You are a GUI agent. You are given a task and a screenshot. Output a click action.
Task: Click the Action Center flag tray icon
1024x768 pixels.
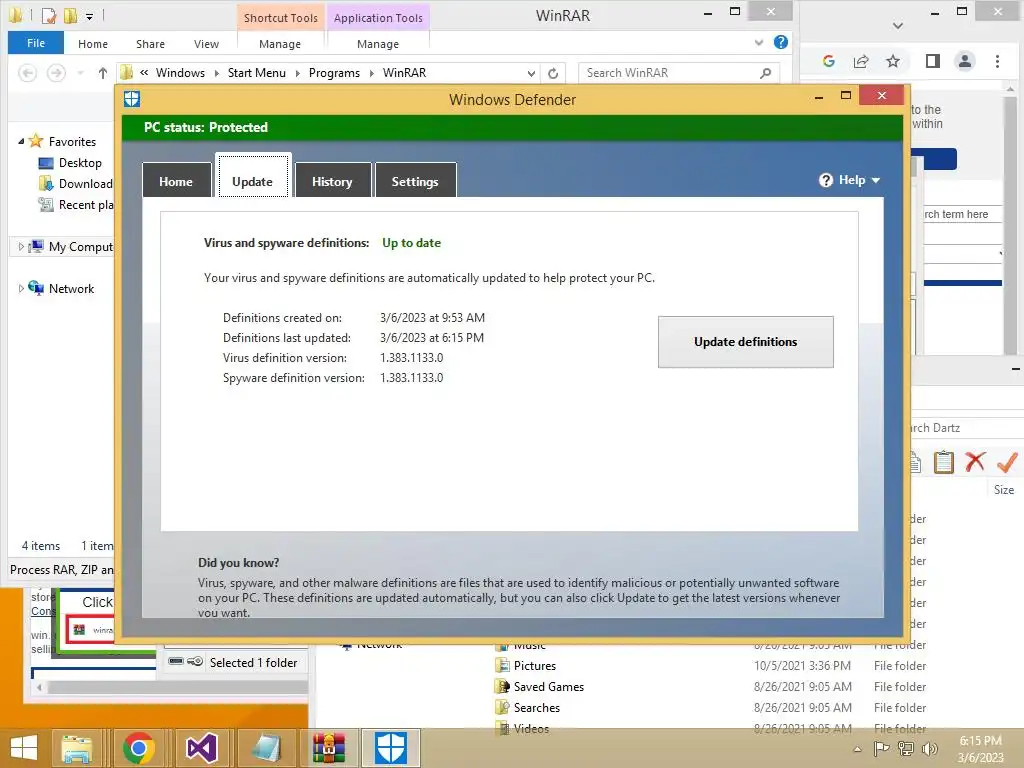(x=881, y=749)
